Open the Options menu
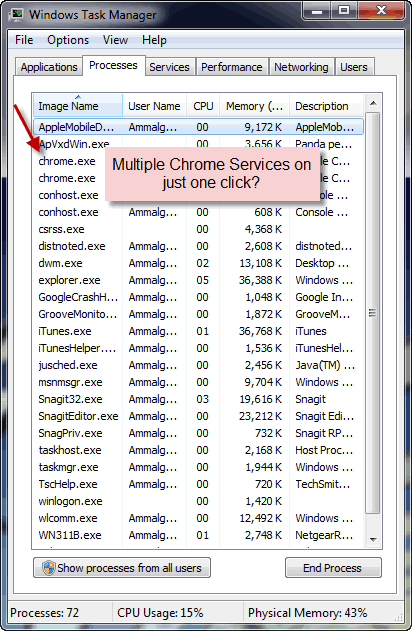412x631 pixels. click(x=68, y=40)
